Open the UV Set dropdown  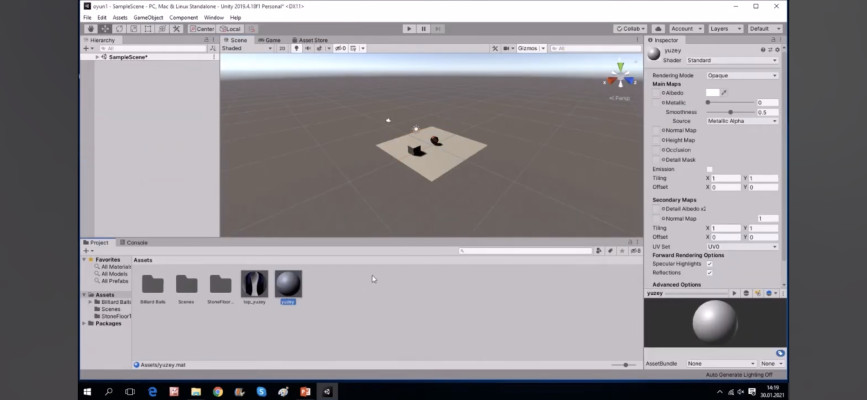pos(742,246)
